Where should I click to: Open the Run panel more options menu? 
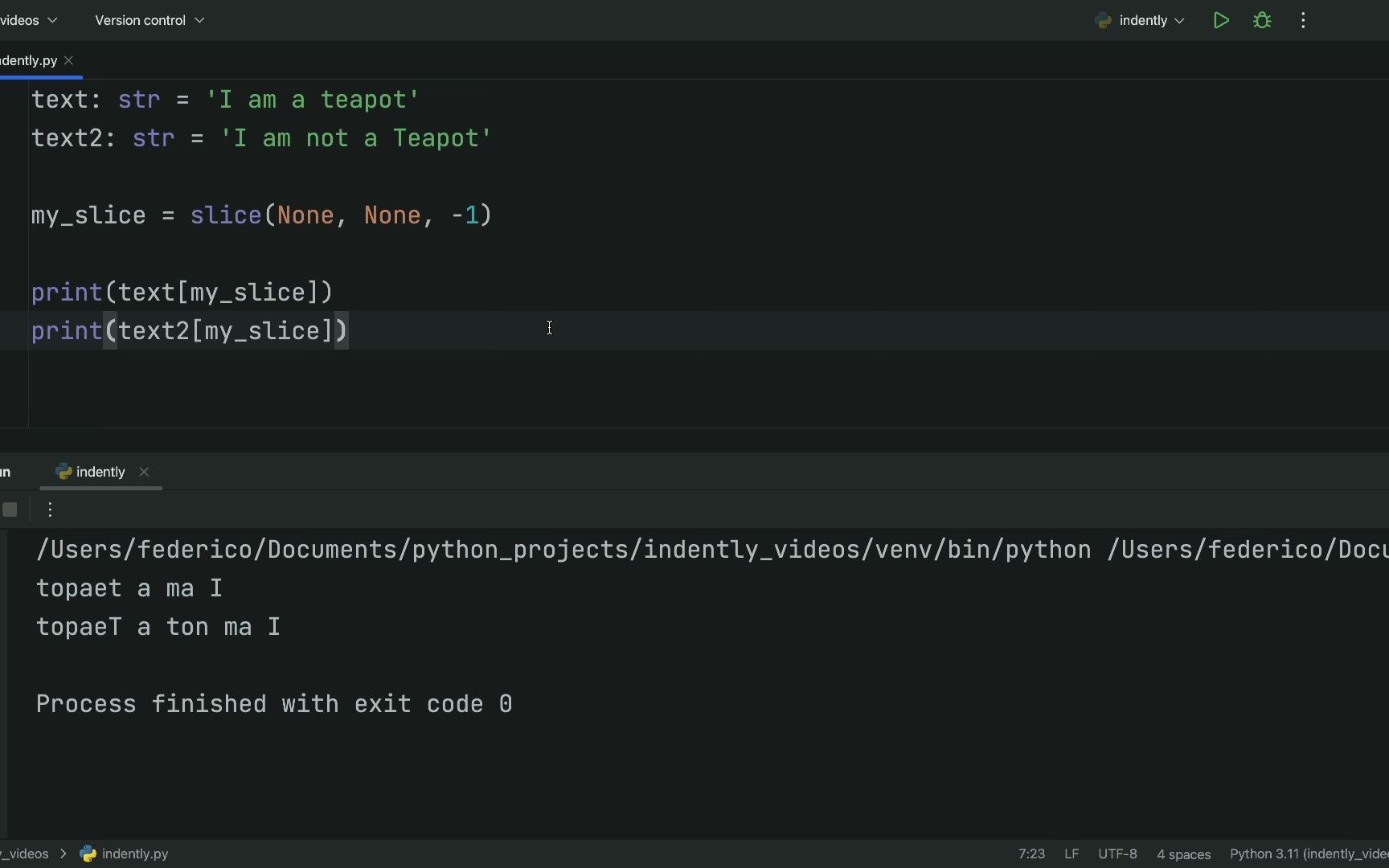coord(50,510)
